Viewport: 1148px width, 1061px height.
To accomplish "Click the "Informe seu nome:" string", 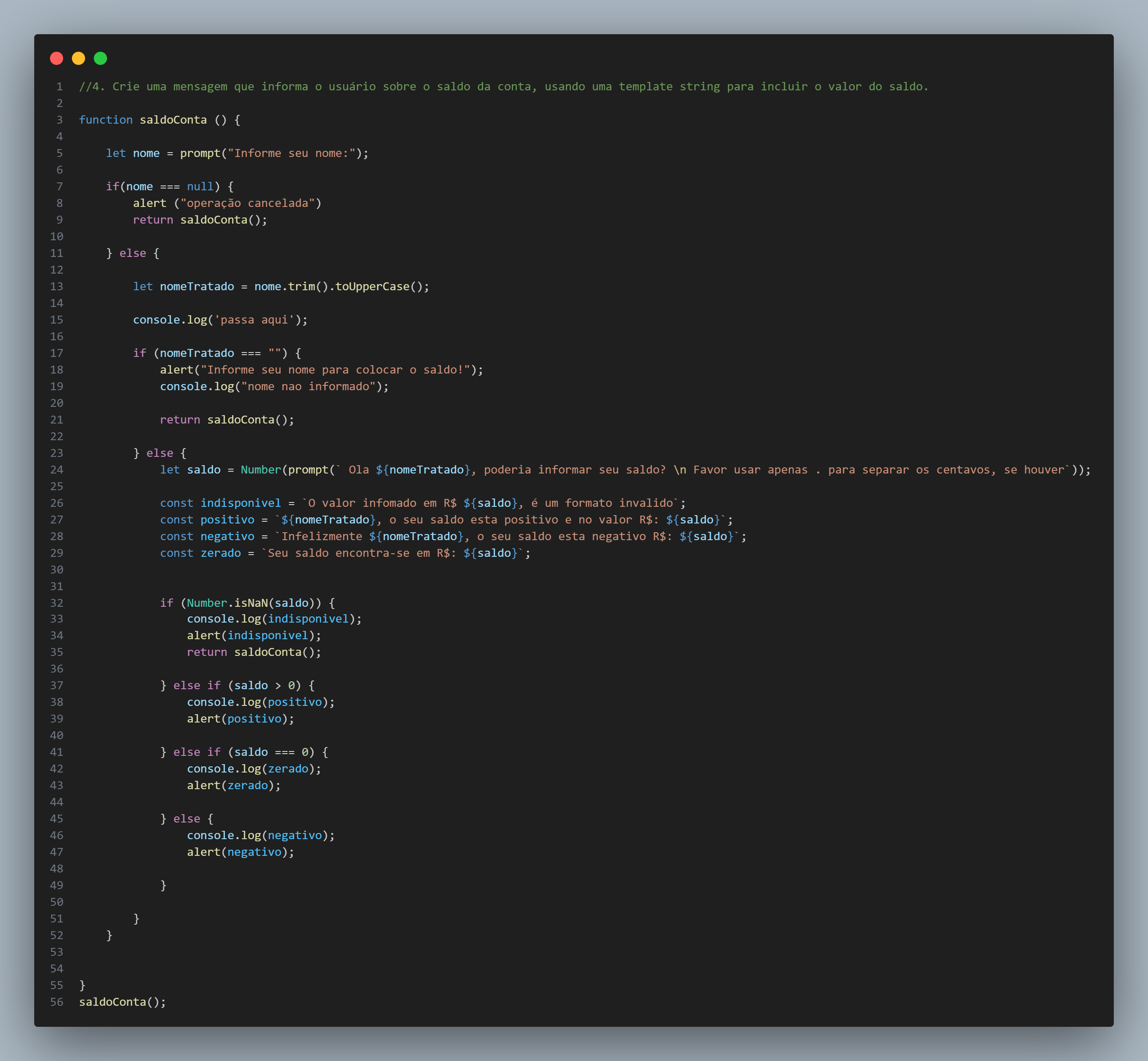I will tap(292, 153).
